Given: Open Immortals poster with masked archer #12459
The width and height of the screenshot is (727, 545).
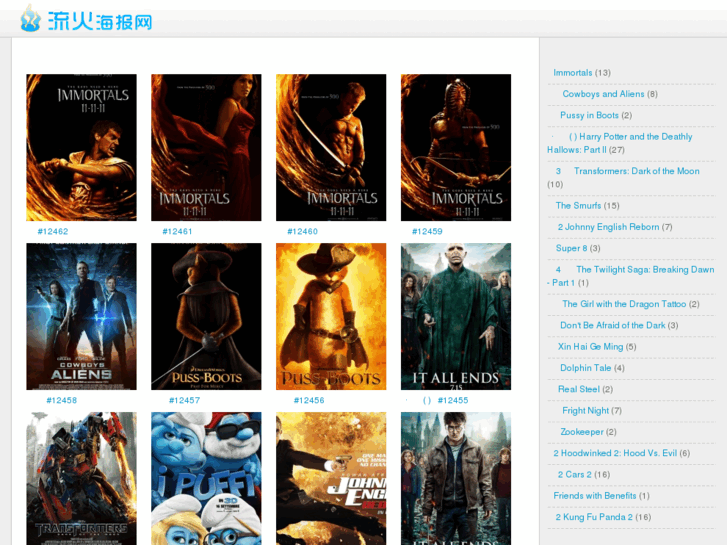Looking at the screenshot, I should 456,147.
